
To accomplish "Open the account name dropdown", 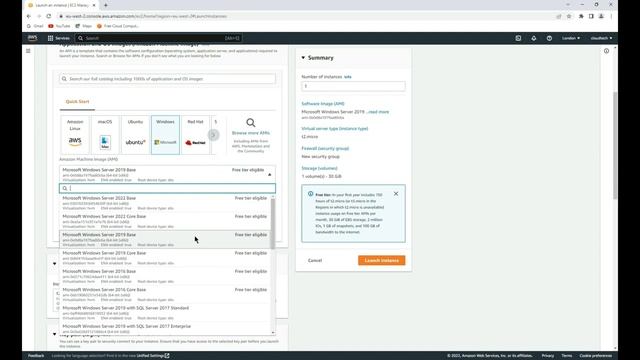I will point(601,38).
